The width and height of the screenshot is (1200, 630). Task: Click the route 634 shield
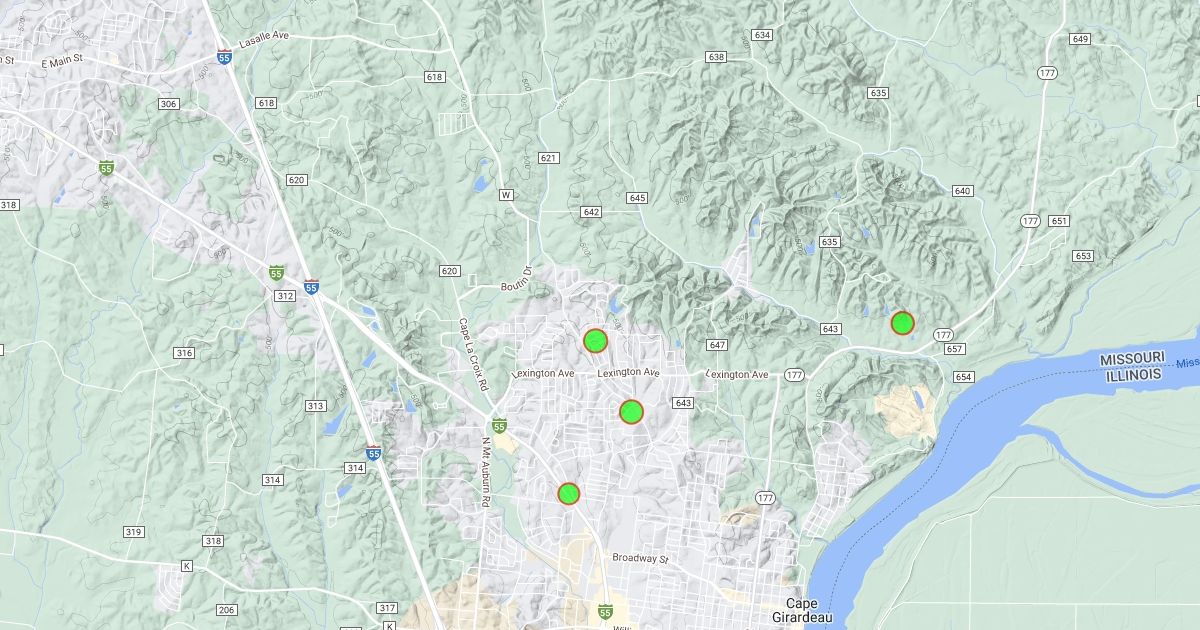pos(763,35)
